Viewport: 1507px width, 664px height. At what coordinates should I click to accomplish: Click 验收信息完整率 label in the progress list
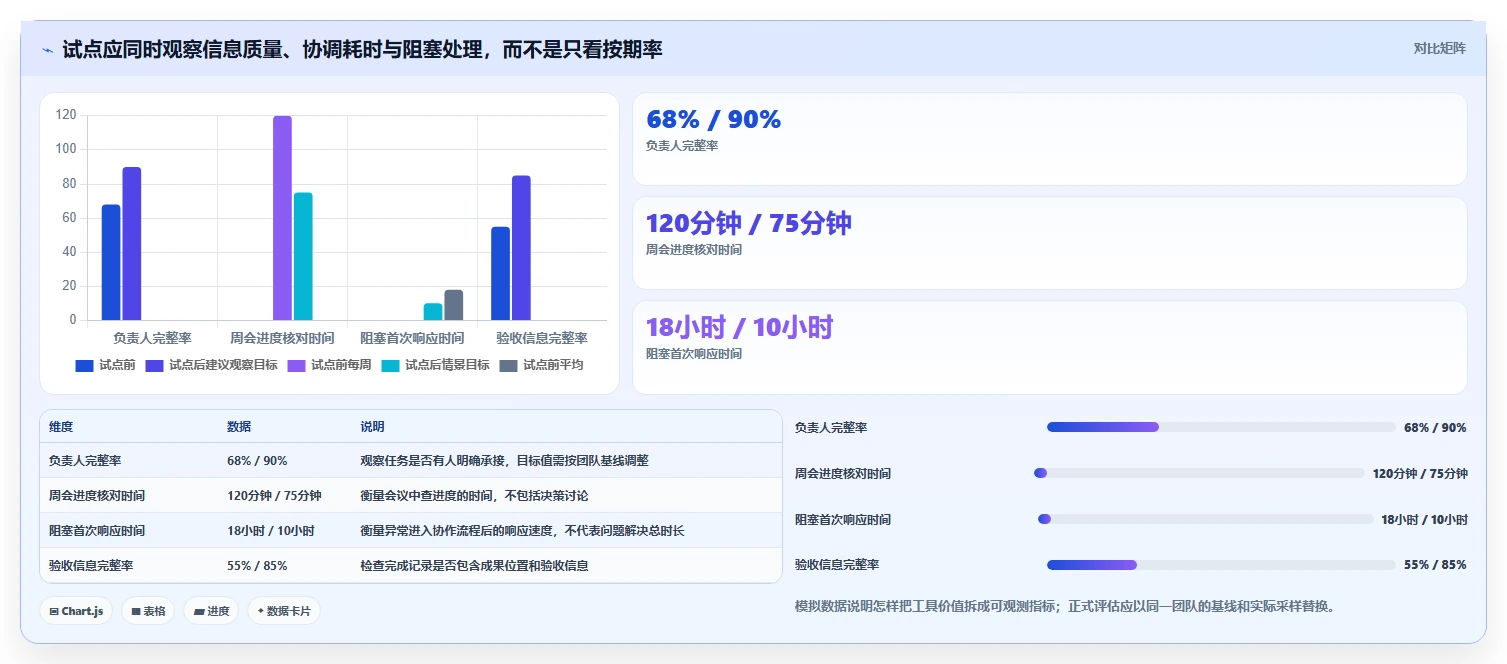pos(837,565)
